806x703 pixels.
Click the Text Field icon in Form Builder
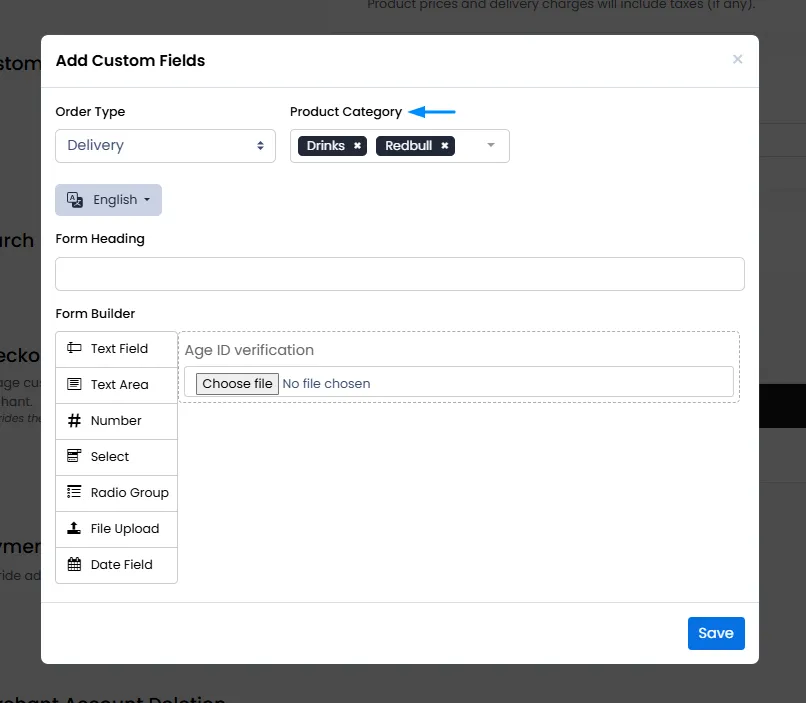pos(74,348)
